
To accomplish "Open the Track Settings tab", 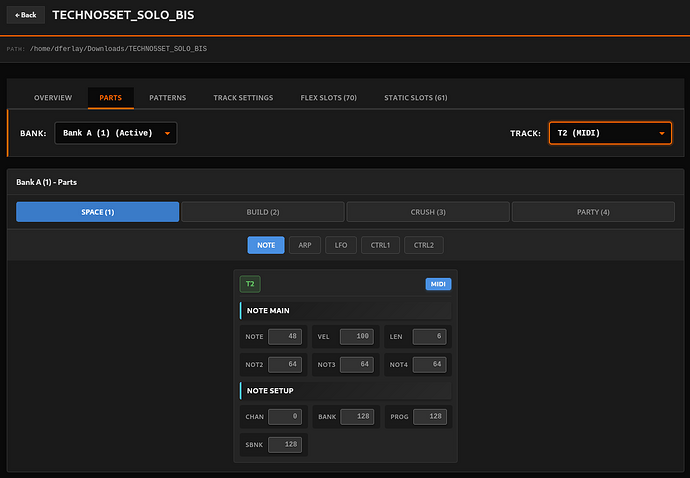I will (x=243, y=98).
